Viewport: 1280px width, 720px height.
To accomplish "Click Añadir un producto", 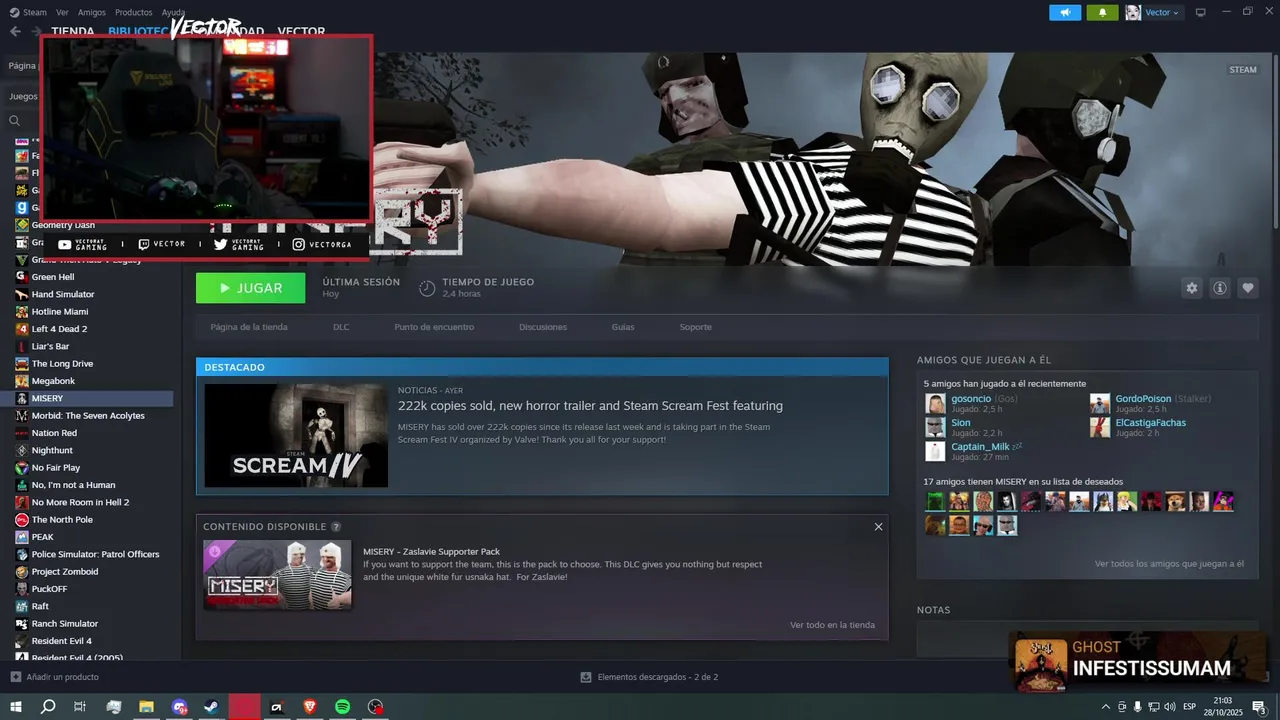I will click(x=63, y=677).
